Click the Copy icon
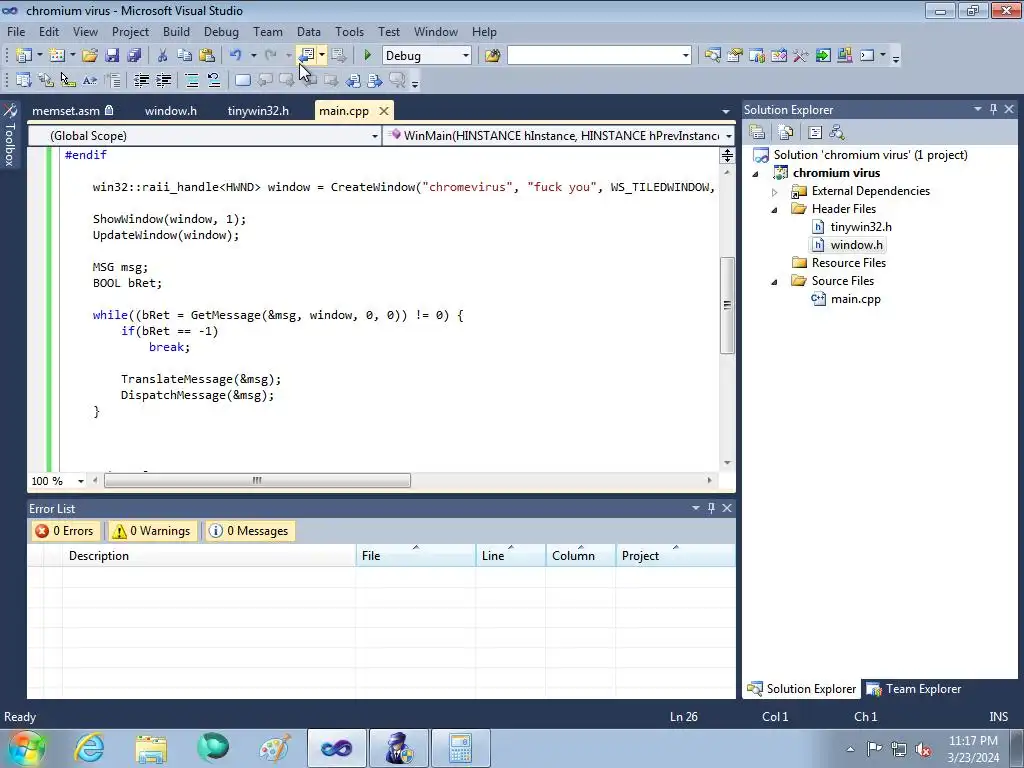Screen dimensions: 1024x768 click(184, 56)
